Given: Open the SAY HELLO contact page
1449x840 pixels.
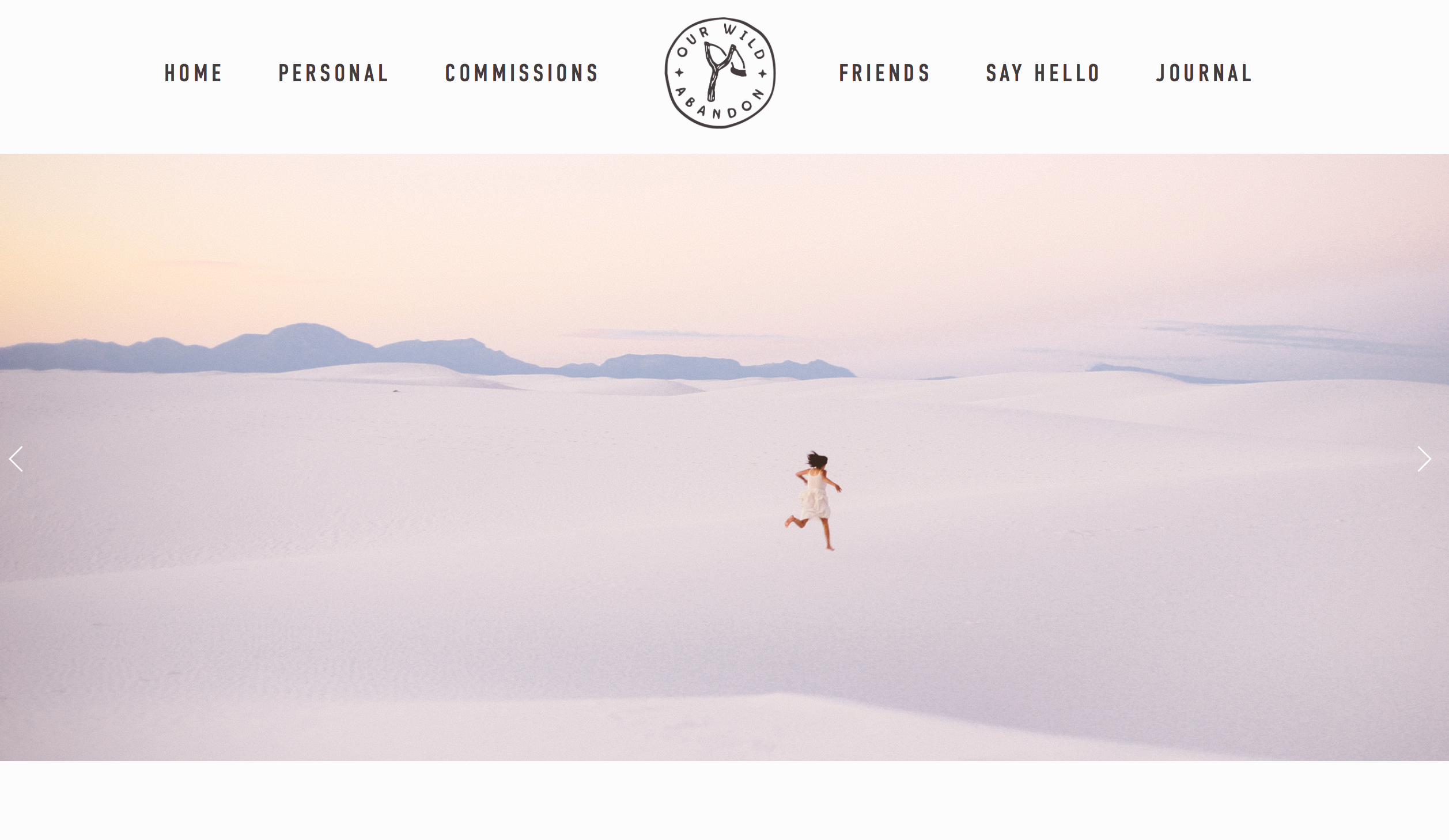Looking at the screenshot, I should pyautogui.click(x=1043, y=73).
